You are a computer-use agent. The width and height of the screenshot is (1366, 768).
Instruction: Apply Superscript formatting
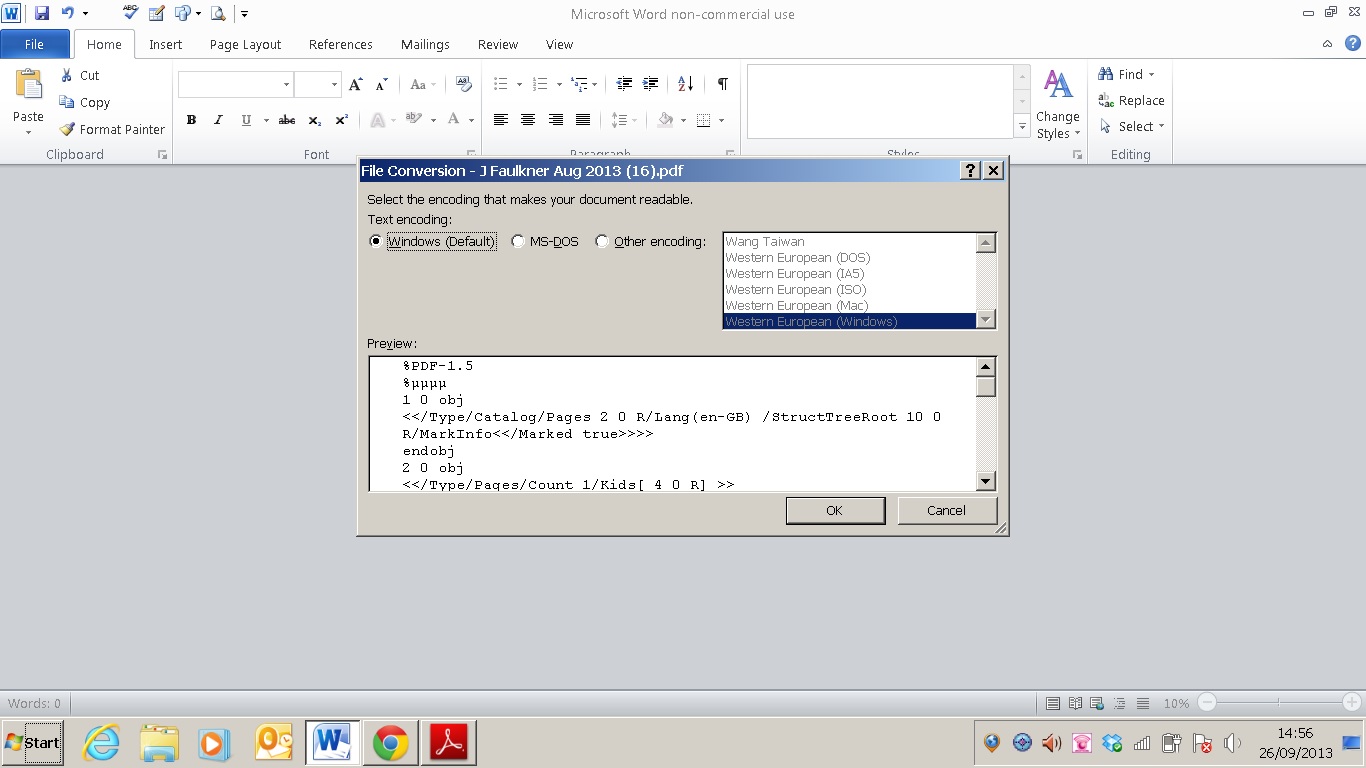pos(341,120)
